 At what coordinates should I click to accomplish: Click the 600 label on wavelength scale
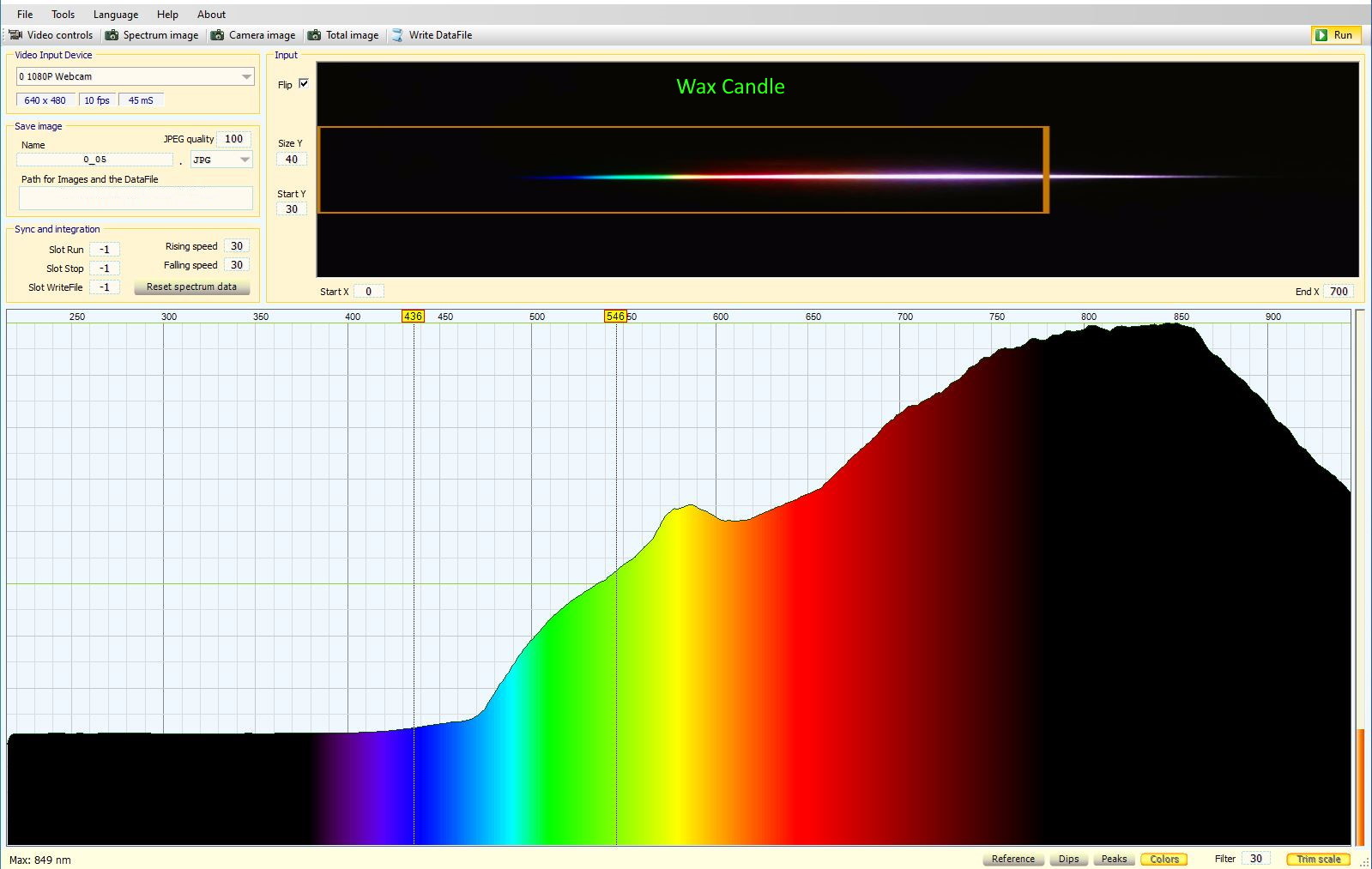coord(721,317)
